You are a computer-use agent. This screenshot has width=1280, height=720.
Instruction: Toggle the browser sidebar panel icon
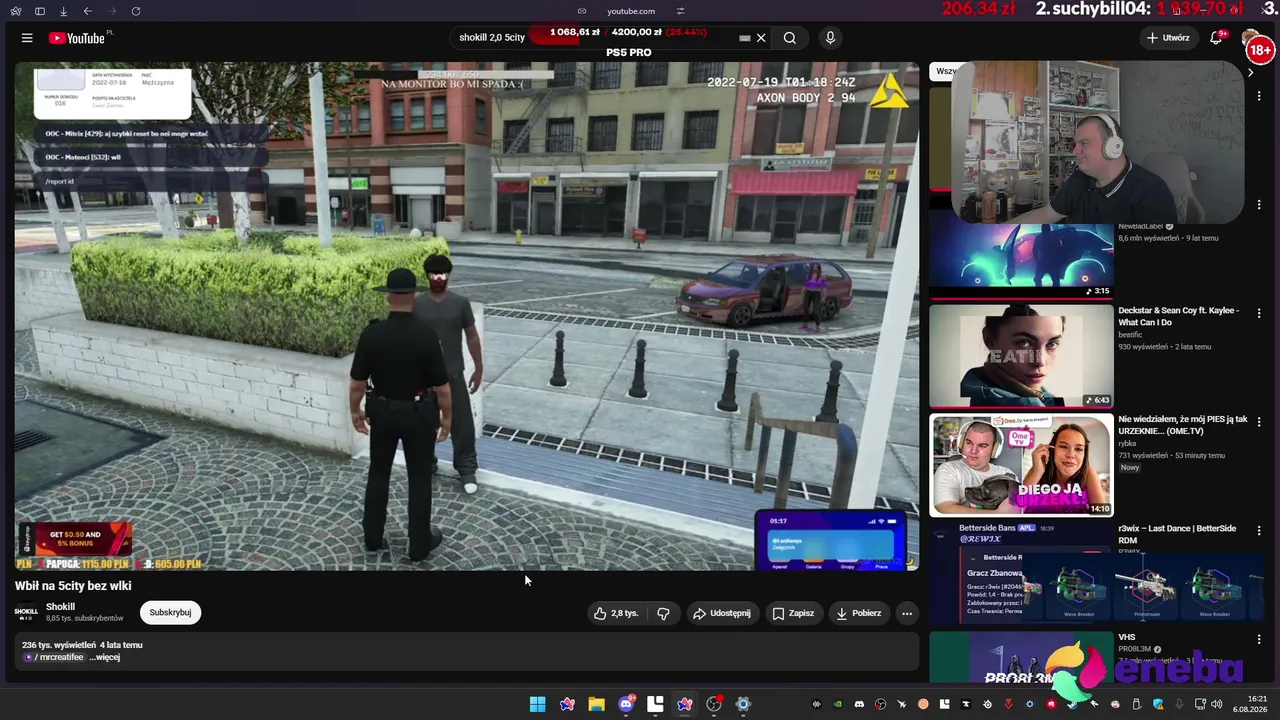point(40,11)
